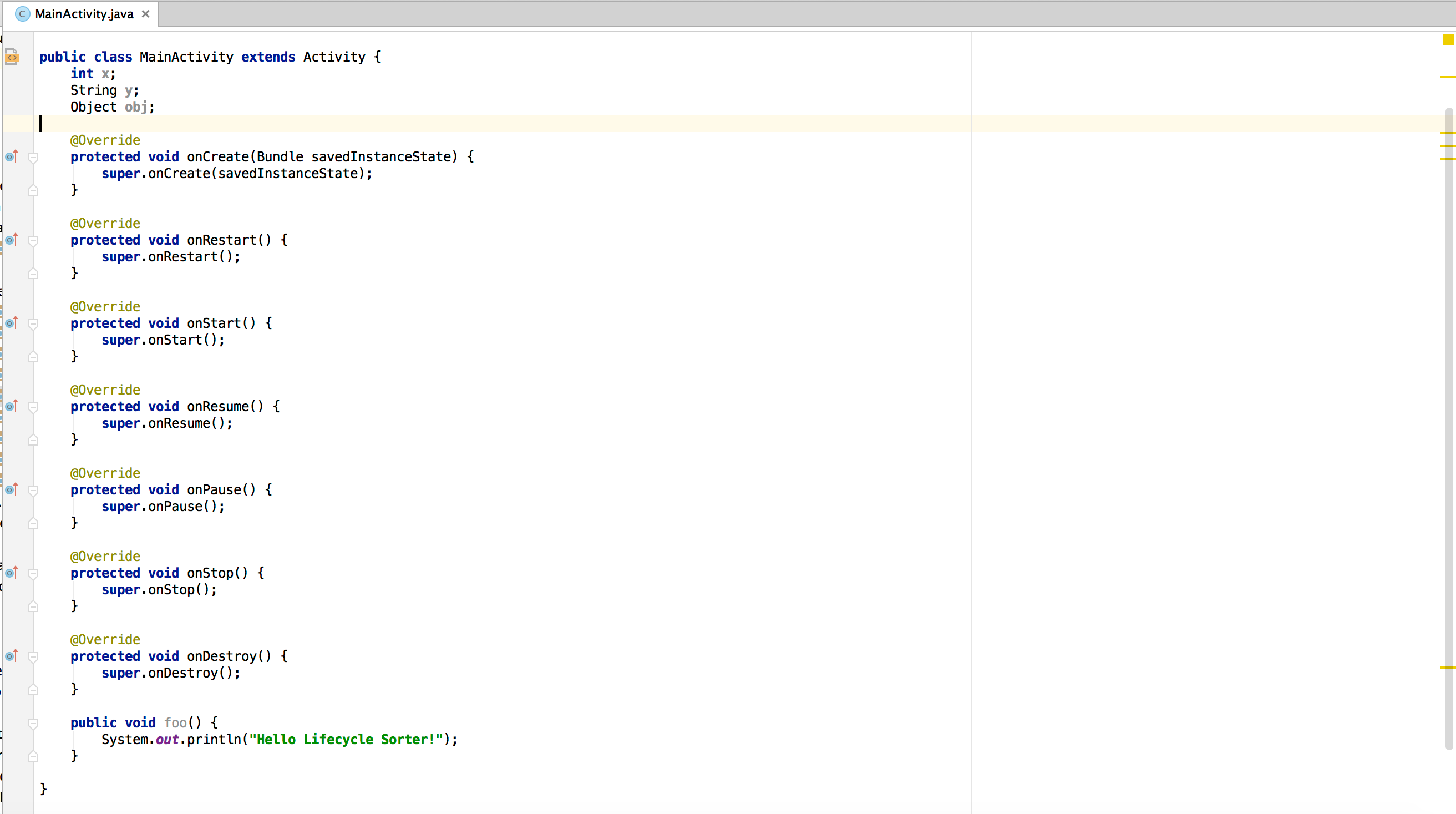Viewport: 1456px width, 814px height.
Task: Click 'Activity' superclass name
Action: [334, 57]
